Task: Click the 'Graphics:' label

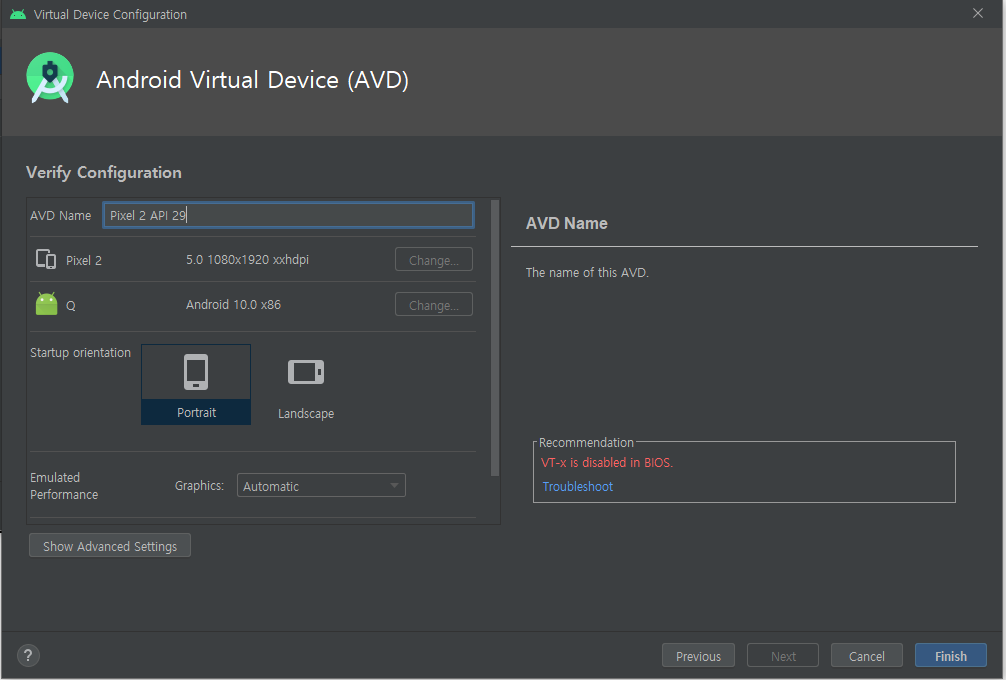Action: click(200, 486)
